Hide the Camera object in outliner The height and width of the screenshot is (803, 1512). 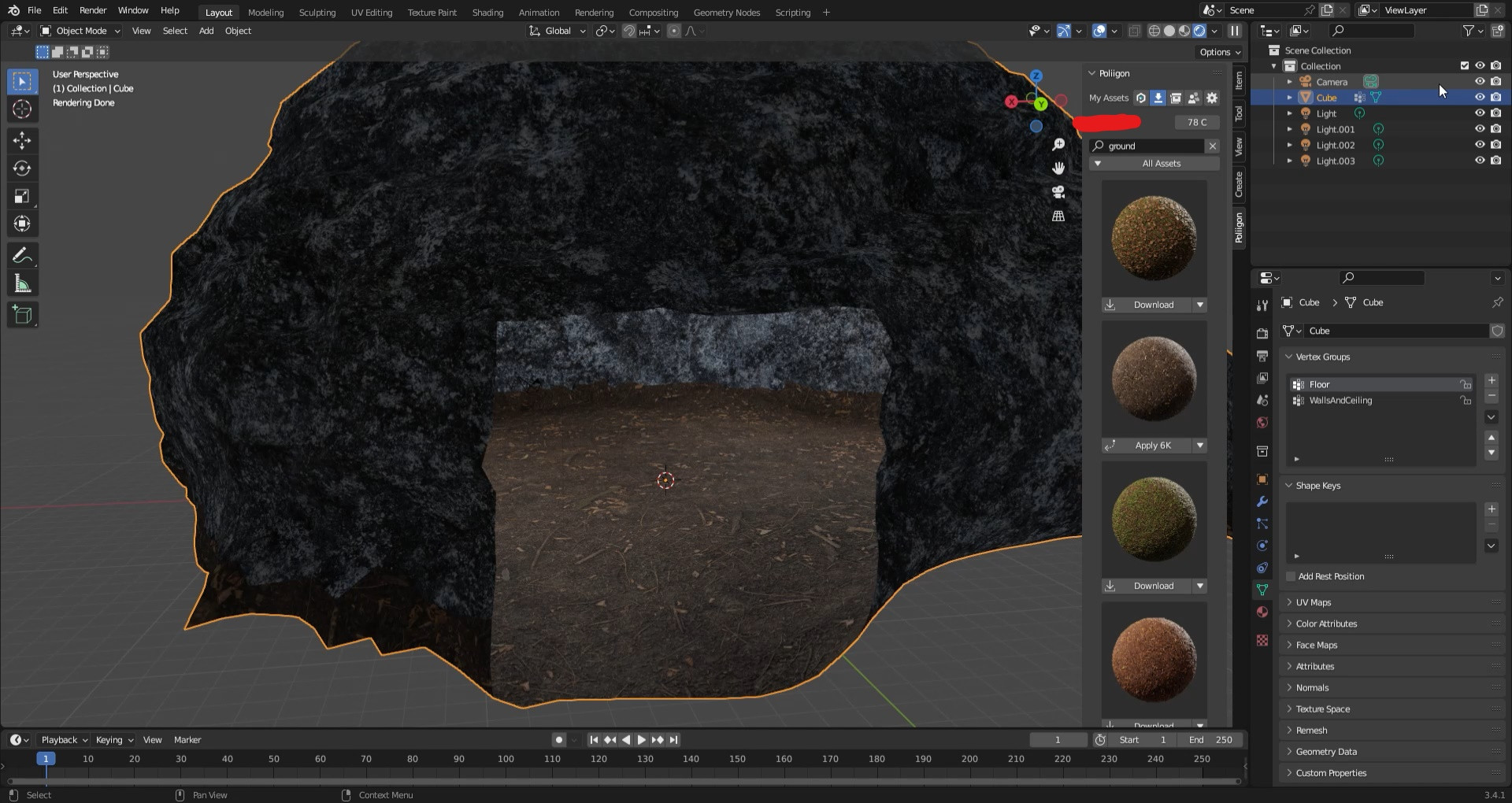click(x=1480, y=82)
